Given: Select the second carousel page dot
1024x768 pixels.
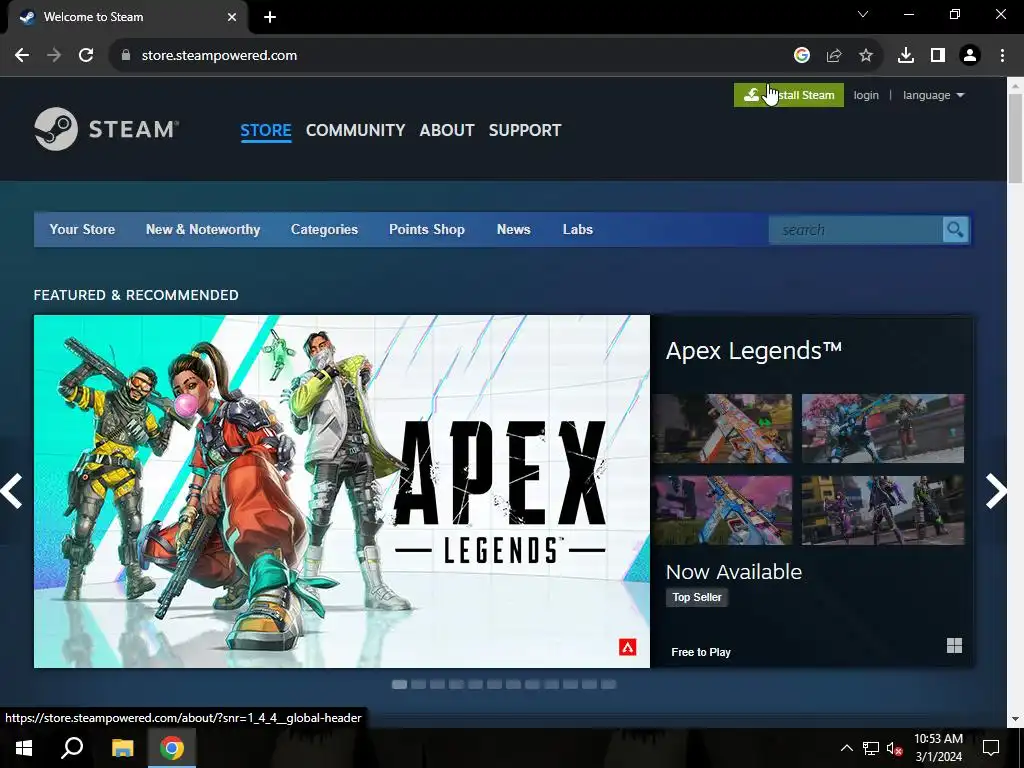Looking at the screenshot, I should pyautogui.click(x=419, y=684).
